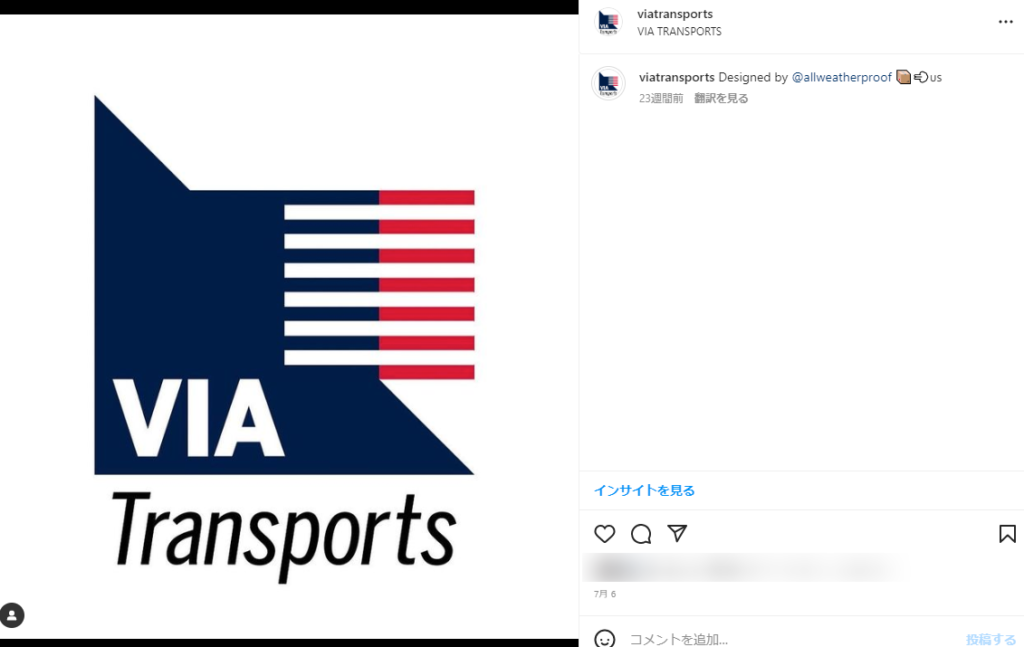Open the three-dots more options menu

pos(1006,22)
